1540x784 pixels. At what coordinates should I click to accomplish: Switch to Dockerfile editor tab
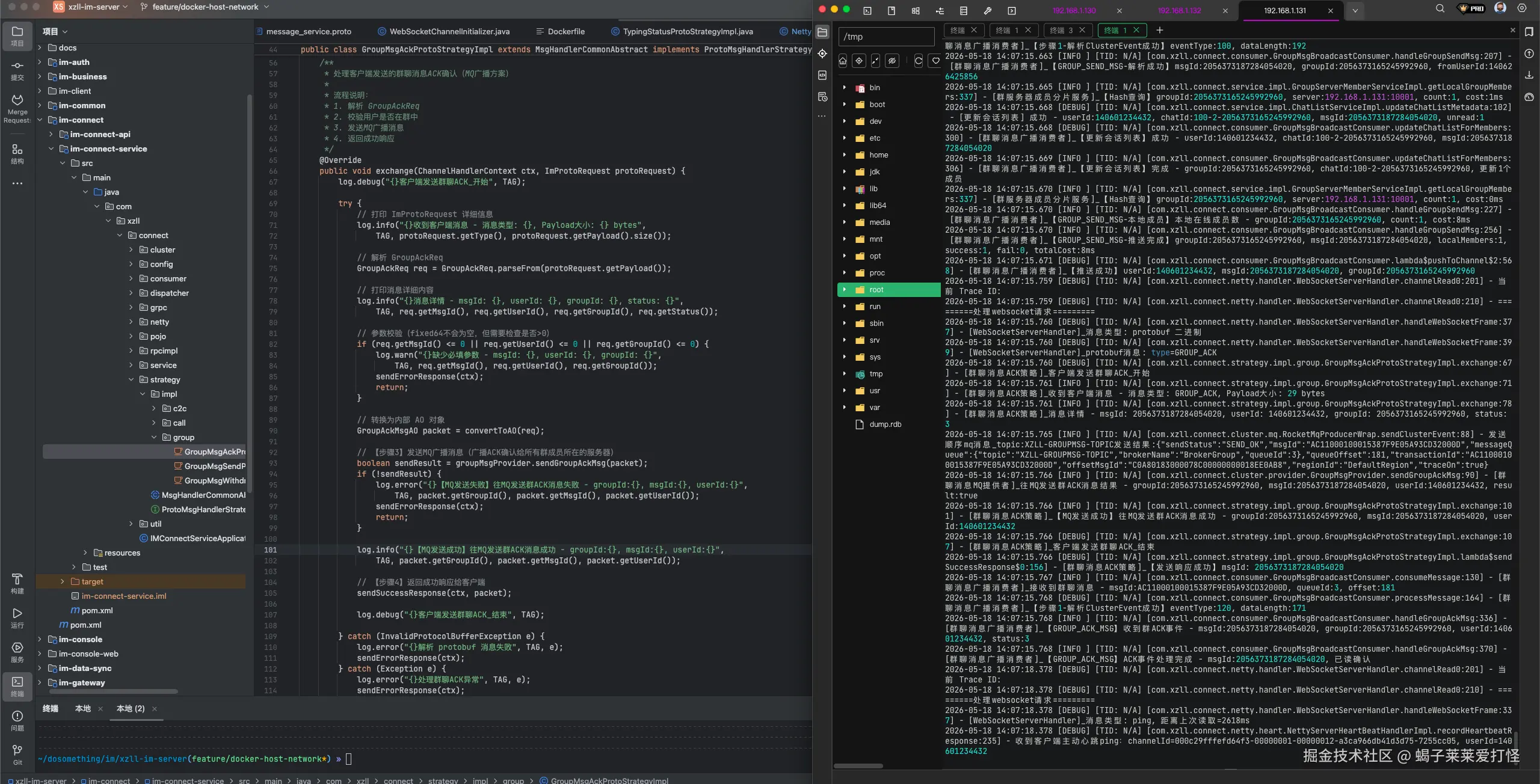[x=560, y=31]
